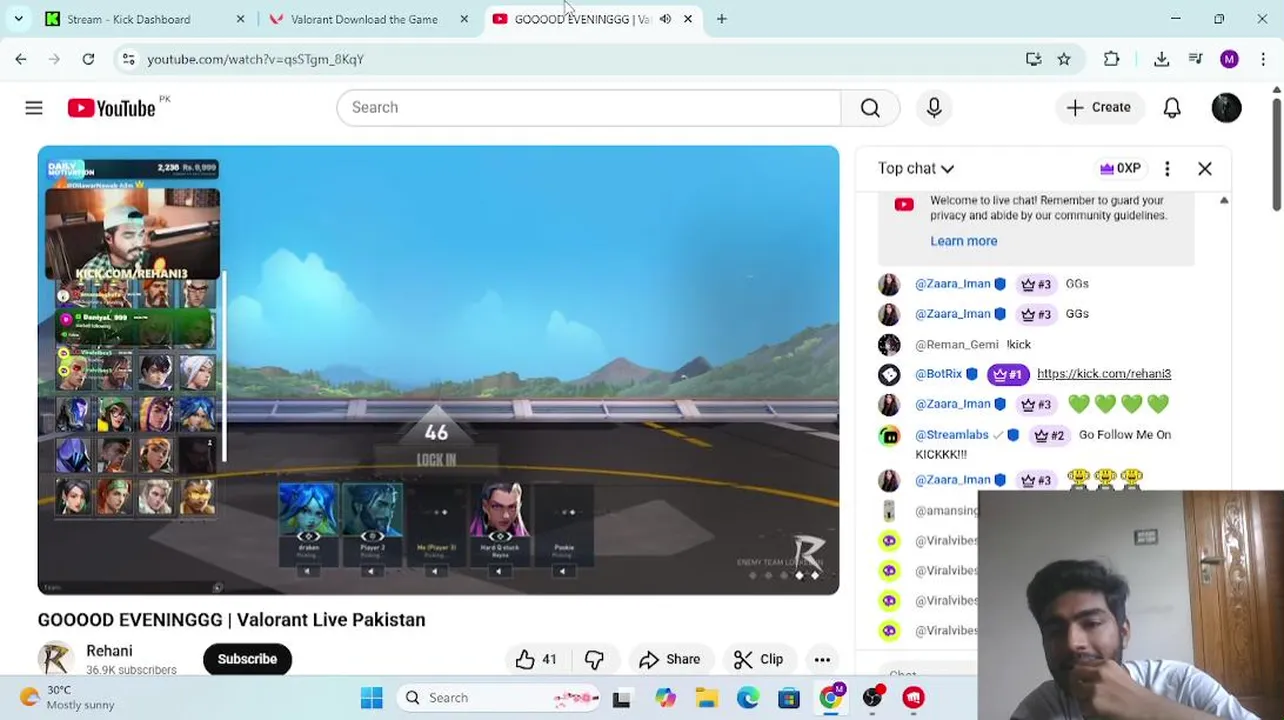View site information icon in address bar
1284x720 pixels.
128,59
